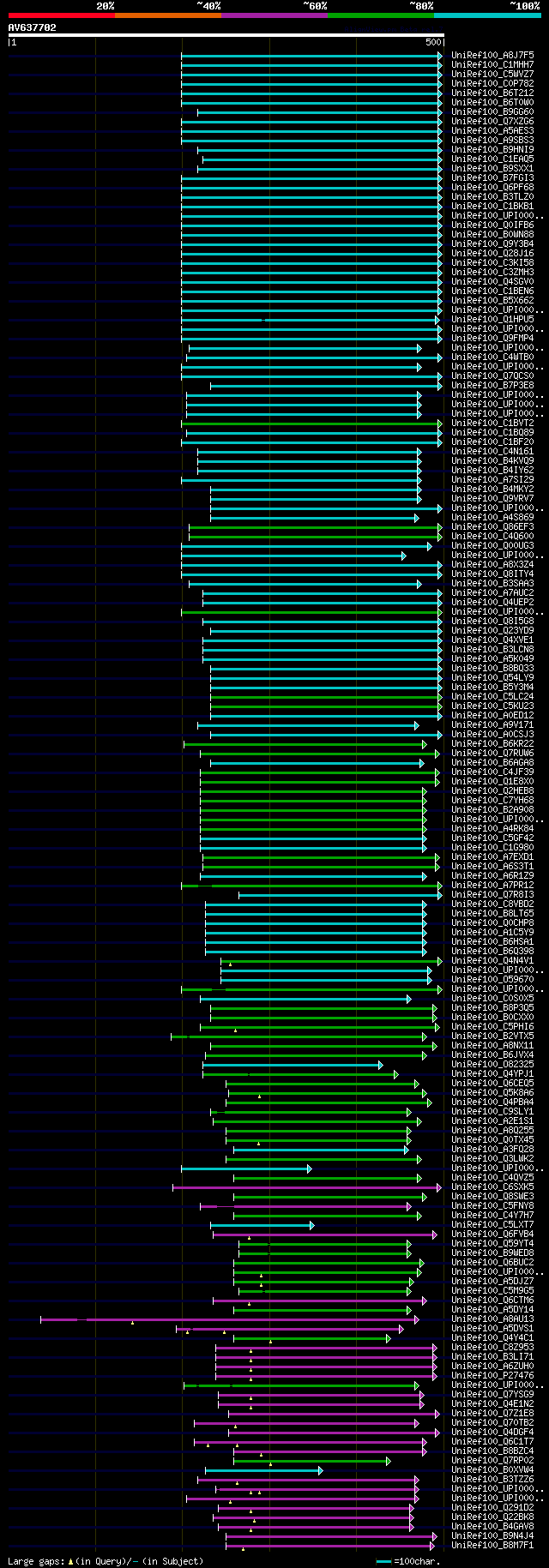Select the UniRef100_A4RK84 label
The height and width of the screenshot is (1568, 549).
(492, 828)
